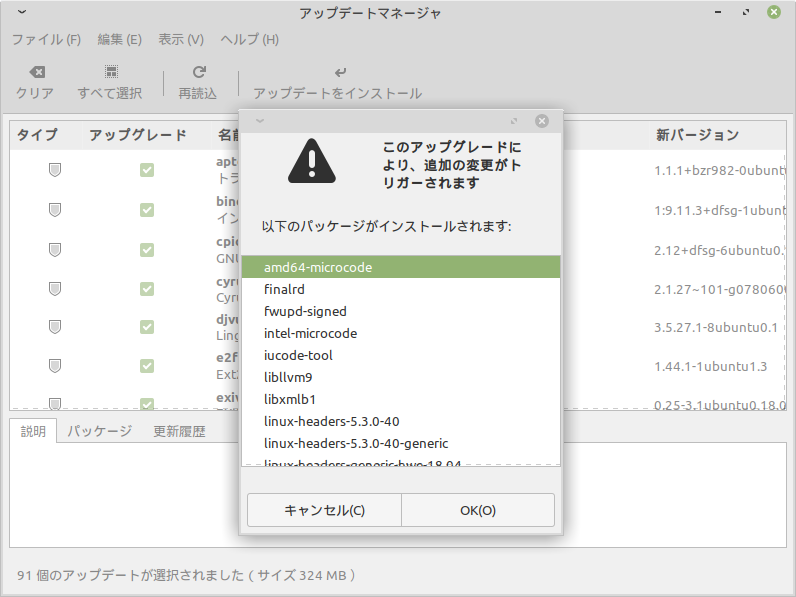Click the キャンセル(C) button
The width and height of the screenshot is (796, 597).
(x=324, y=510)
